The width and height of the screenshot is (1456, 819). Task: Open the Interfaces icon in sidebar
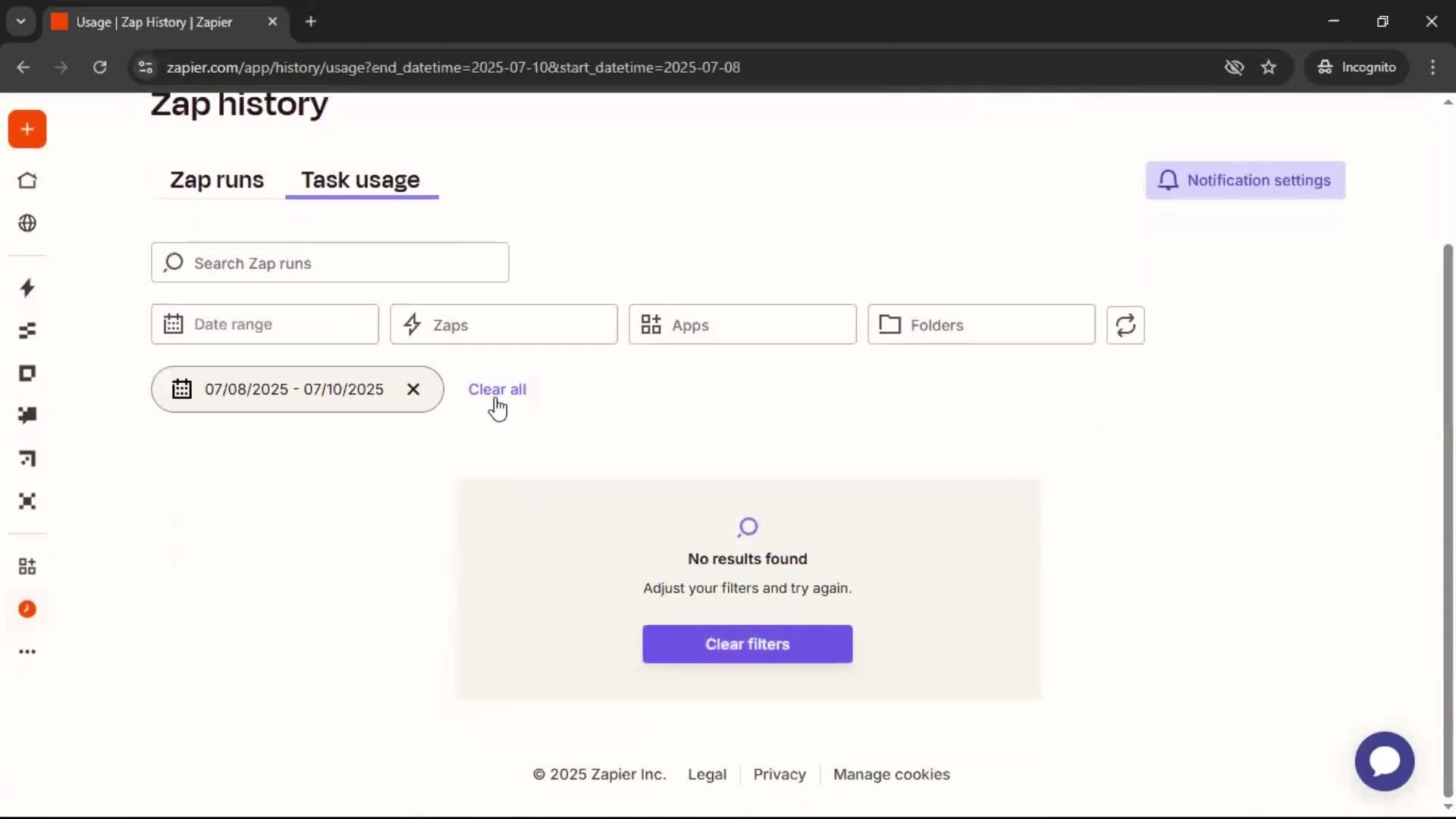click(x=27, y=373)
